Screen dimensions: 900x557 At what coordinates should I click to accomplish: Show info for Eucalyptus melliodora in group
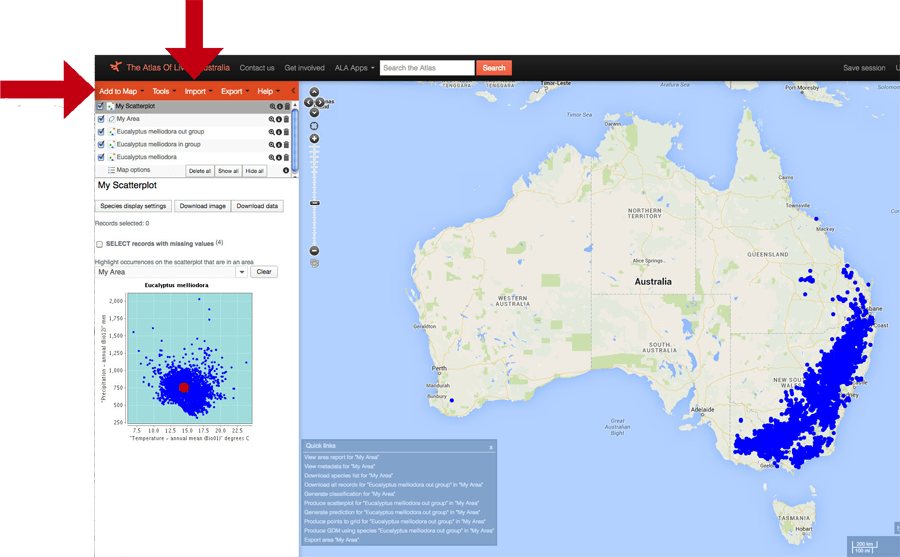[278, 145]
